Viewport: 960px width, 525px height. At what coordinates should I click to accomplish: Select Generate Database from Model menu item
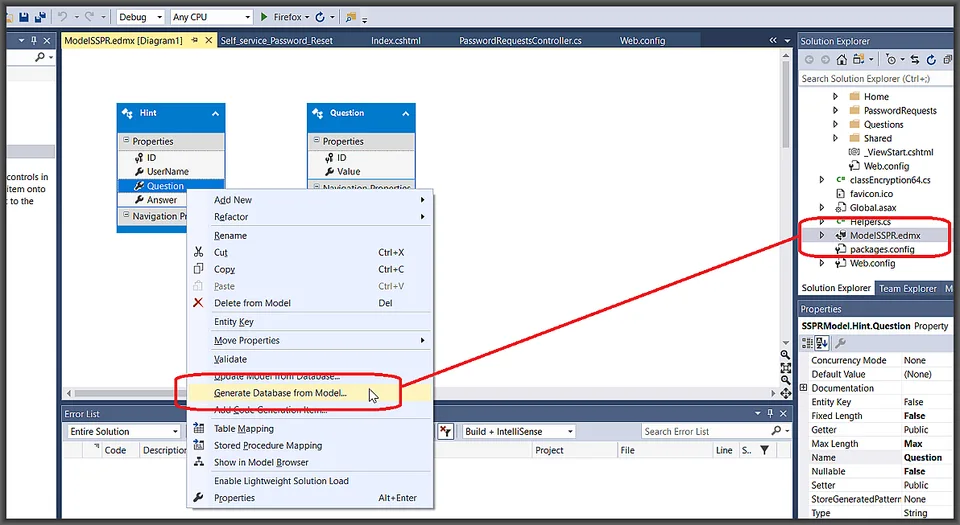310,393
